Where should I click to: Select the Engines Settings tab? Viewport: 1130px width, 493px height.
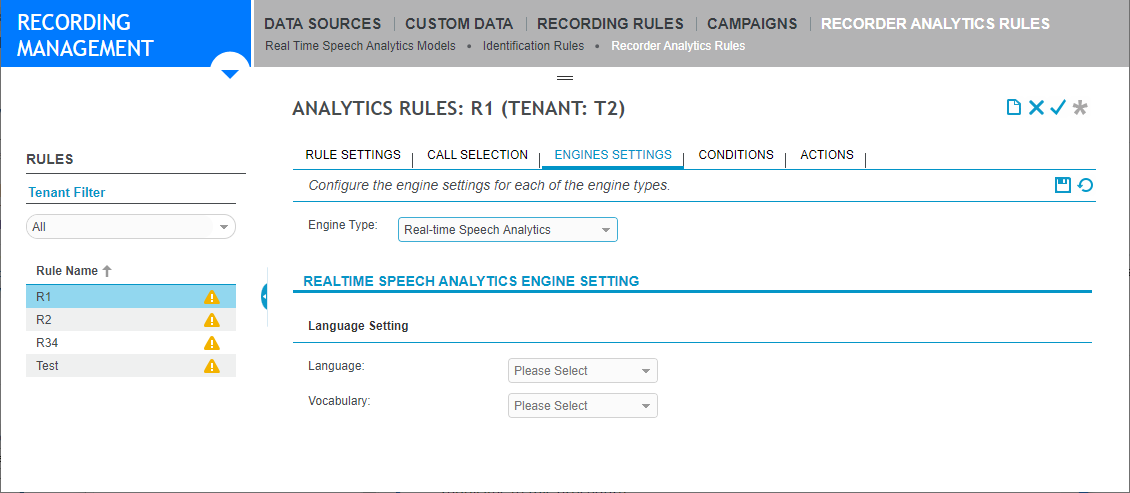pyautogui.click(x=613, y=155)
